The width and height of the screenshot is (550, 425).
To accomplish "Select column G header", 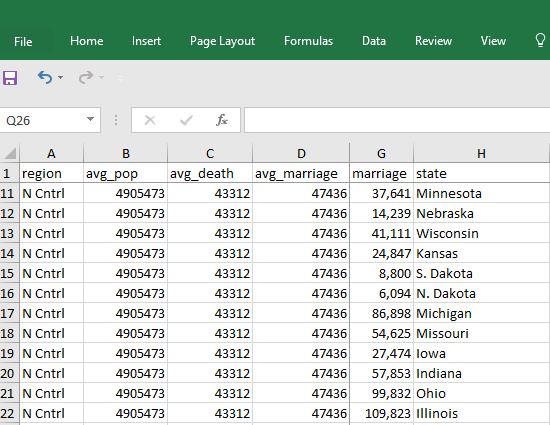I will click(381, 153).
